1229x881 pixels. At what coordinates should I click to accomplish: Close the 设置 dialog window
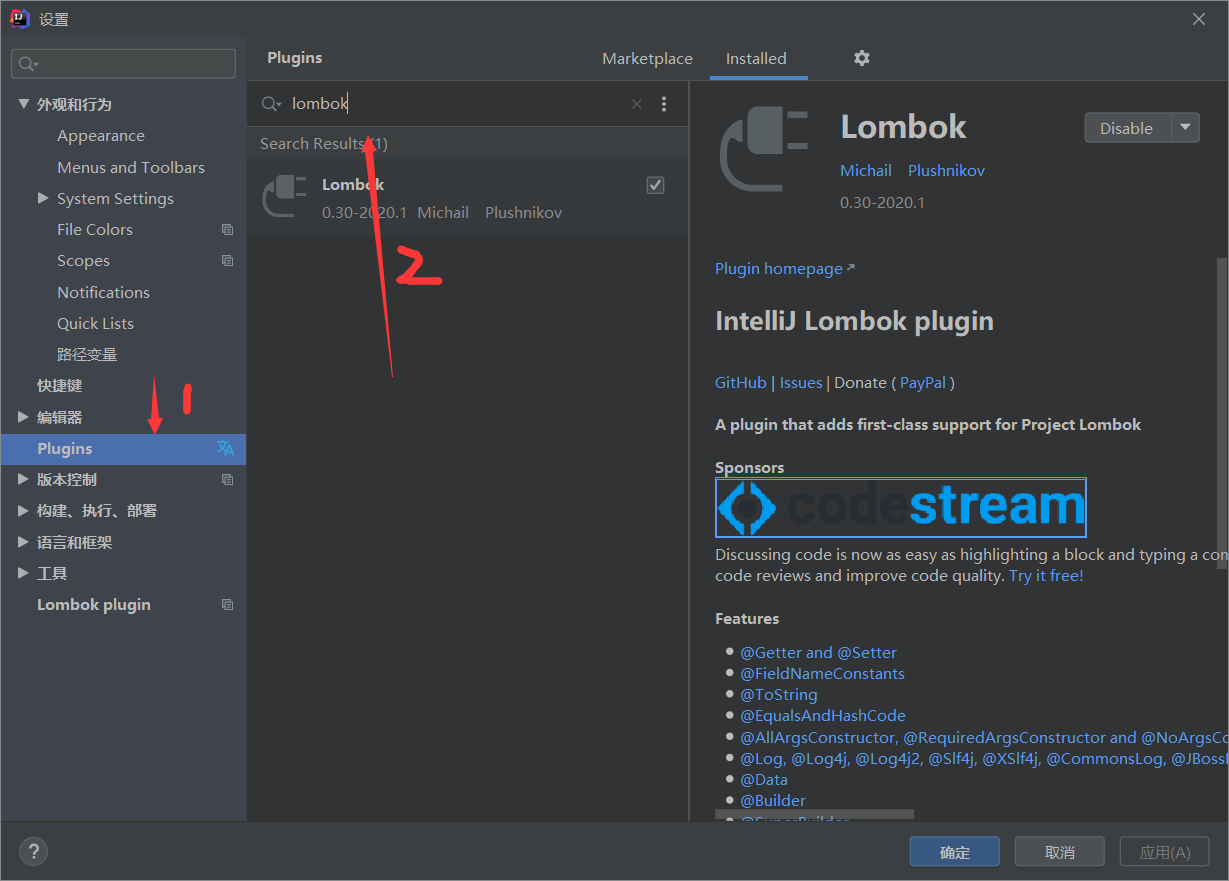pos(1199,18)
